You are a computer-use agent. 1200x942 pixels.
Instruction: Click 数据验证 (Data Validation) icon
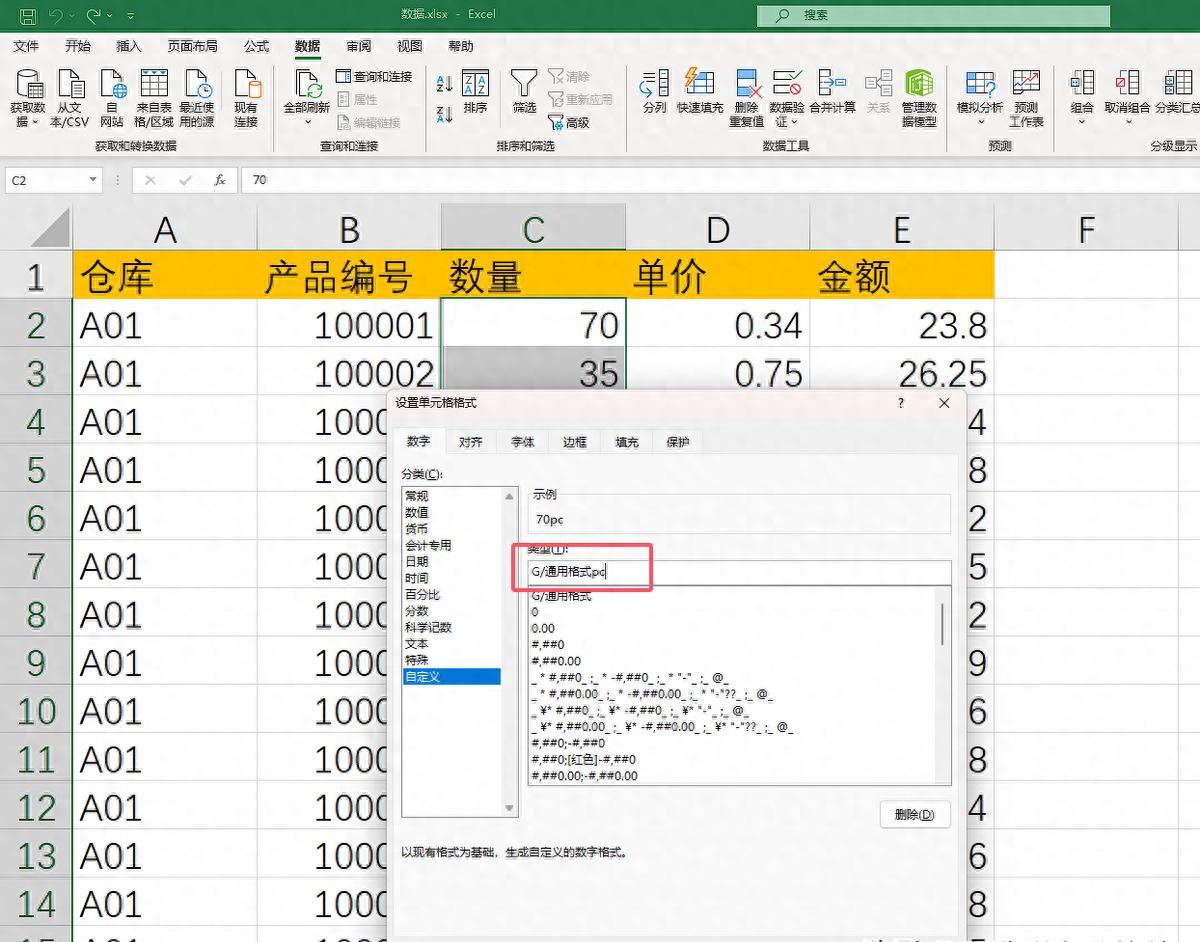click(x=787, y=85)
